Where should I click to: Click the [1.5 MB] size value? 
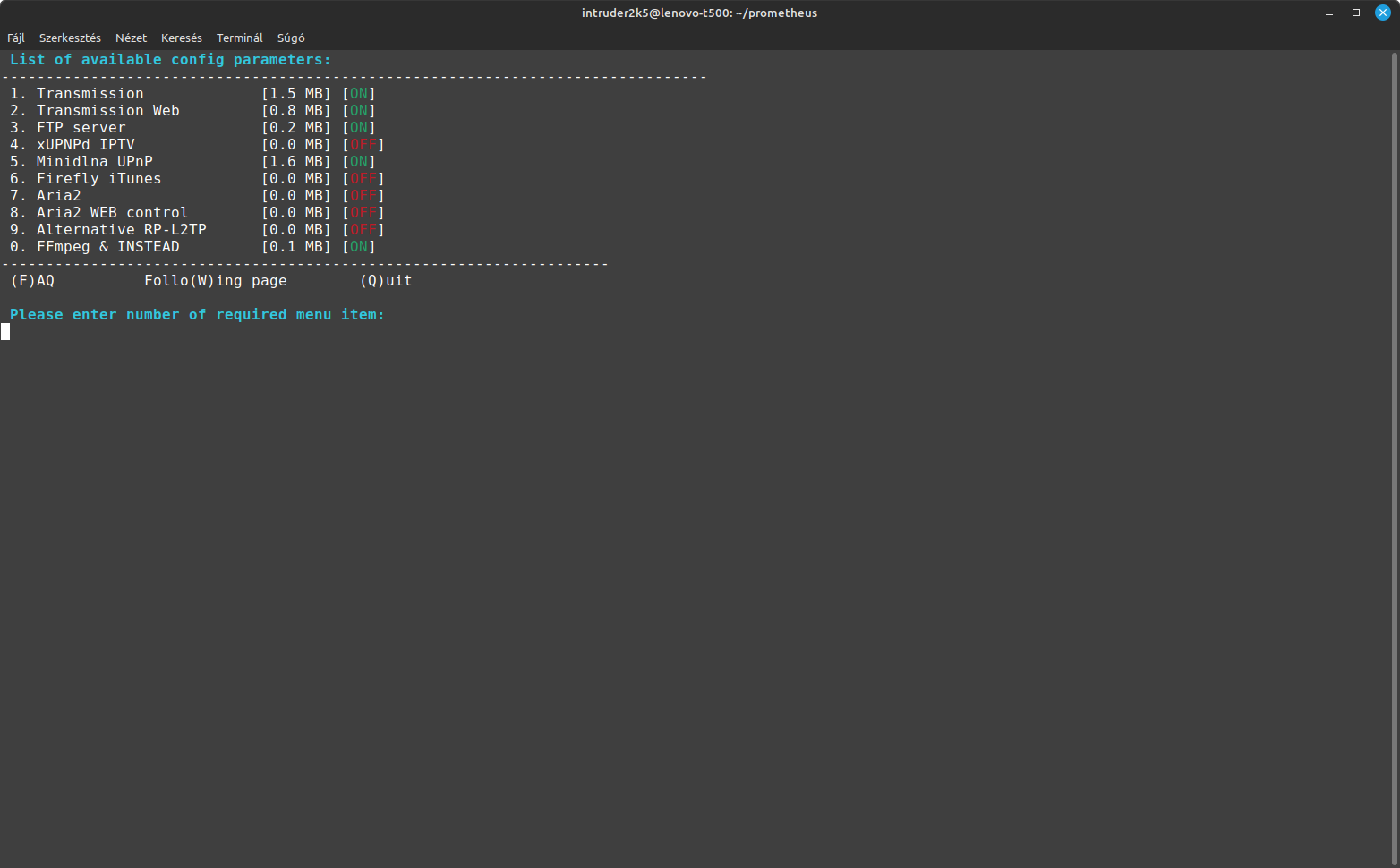[296, 94]
